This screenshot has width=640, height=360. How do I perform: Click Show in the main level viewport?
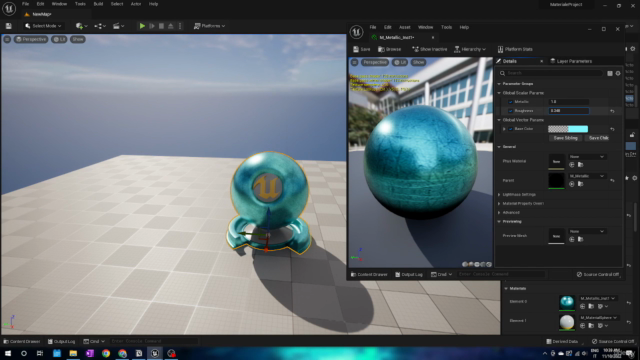tap(78, 39)
